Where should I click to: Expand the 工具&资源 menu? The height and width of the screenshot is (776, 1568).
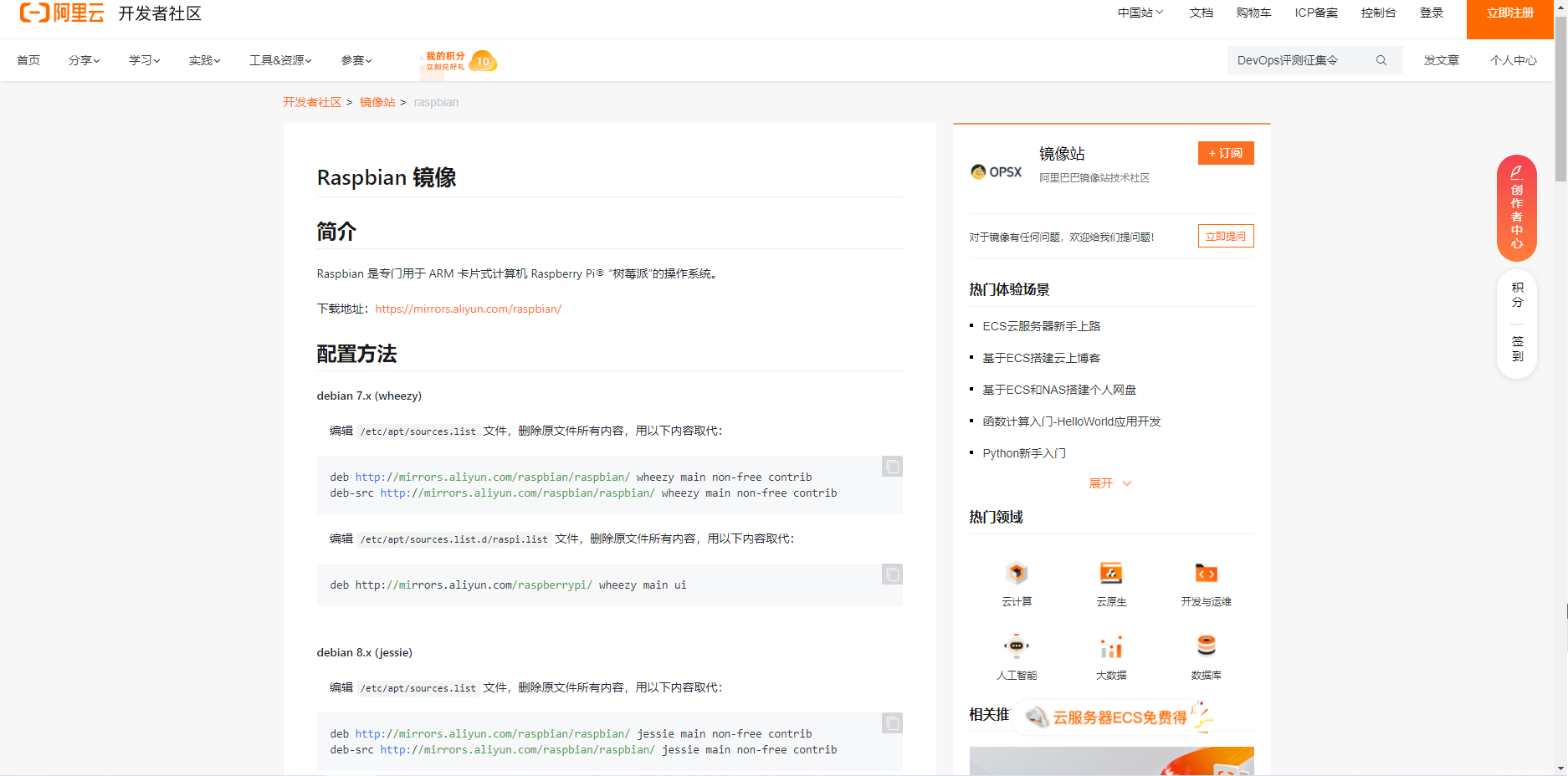(279, 60)
